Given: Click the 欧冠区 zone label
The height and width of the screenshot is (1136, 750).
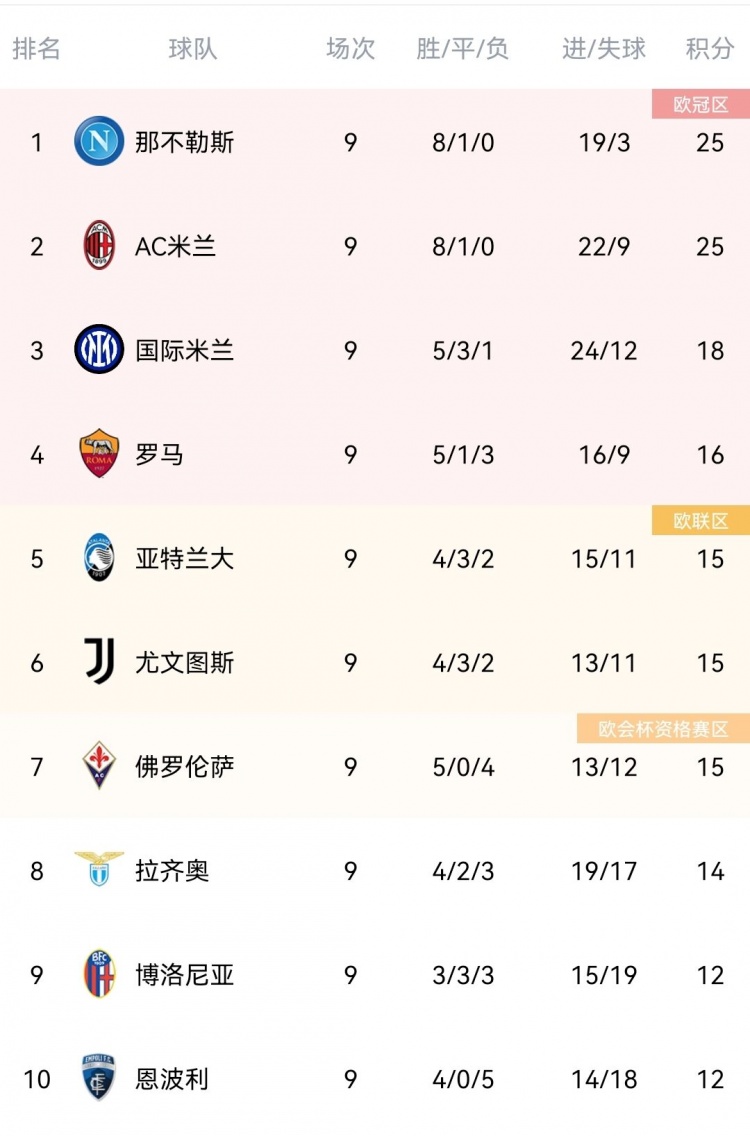Looking at the screenshot, I should pyautogui.click(x=700, y=104).
